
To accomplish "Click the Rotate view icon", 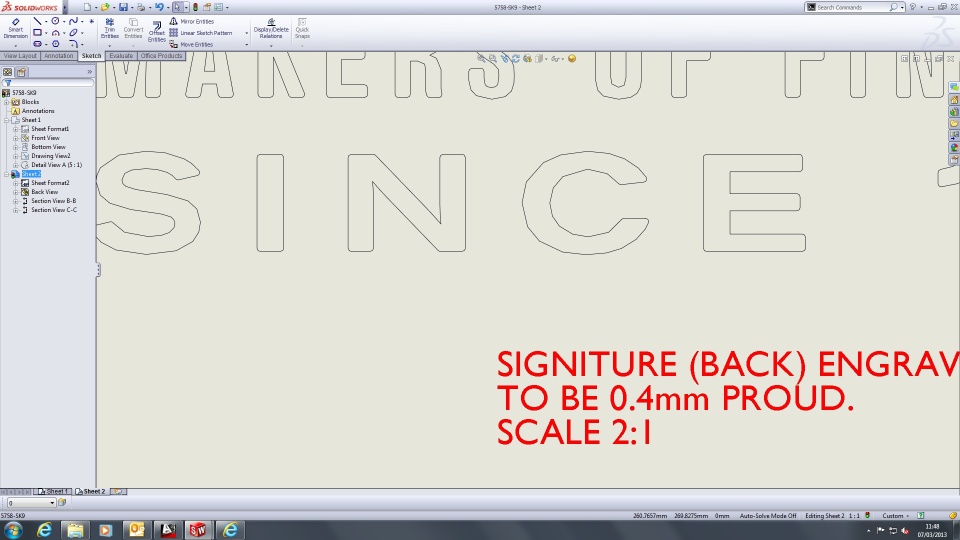I will [516, 59].
